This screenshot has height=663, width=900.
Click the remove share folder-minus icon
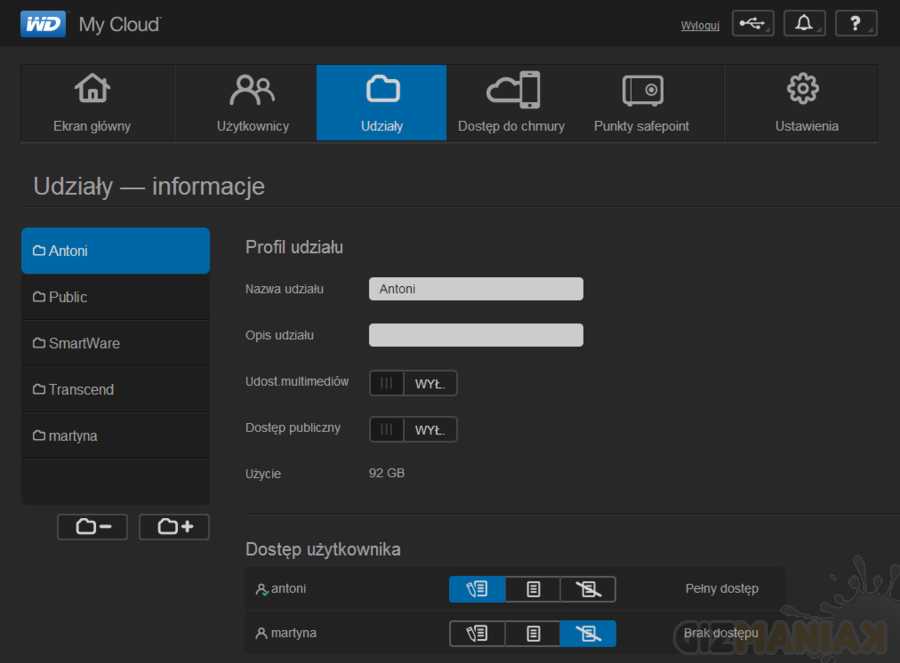(x=92, y=527)
